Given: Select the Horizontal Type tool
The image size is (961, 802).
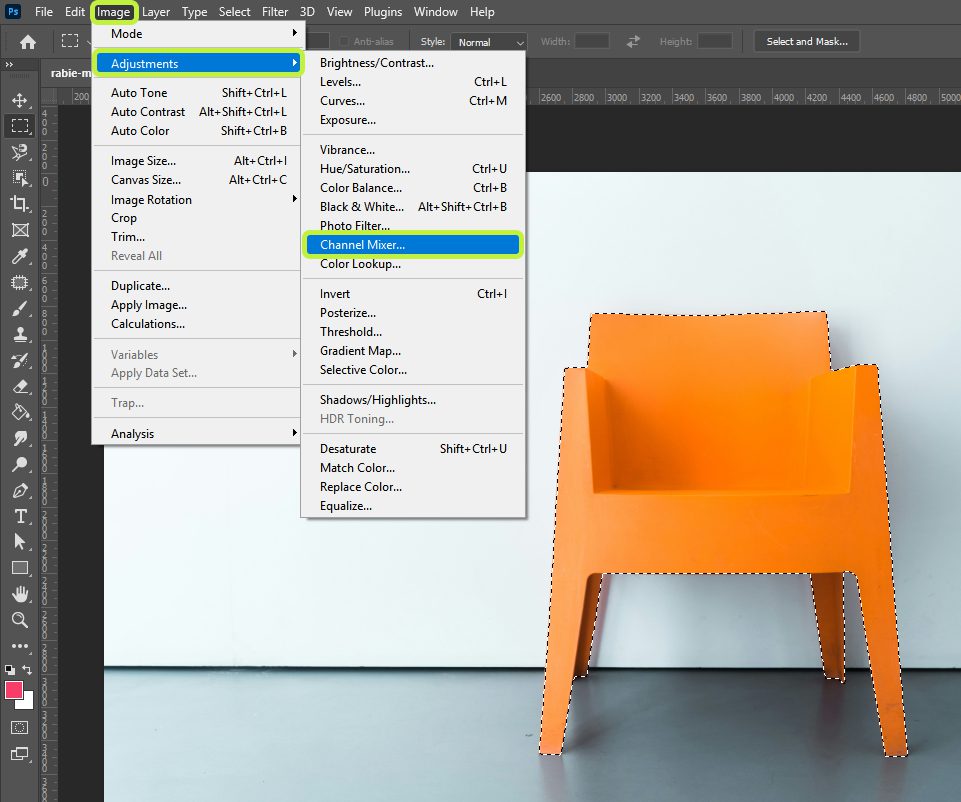Looking at the screenshot, I should point(20,516).
